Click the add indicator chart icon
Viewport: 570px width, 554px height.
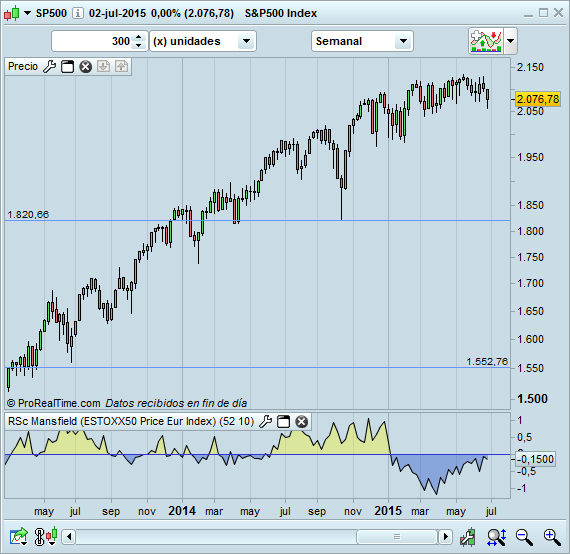click(x=486, y=41)
